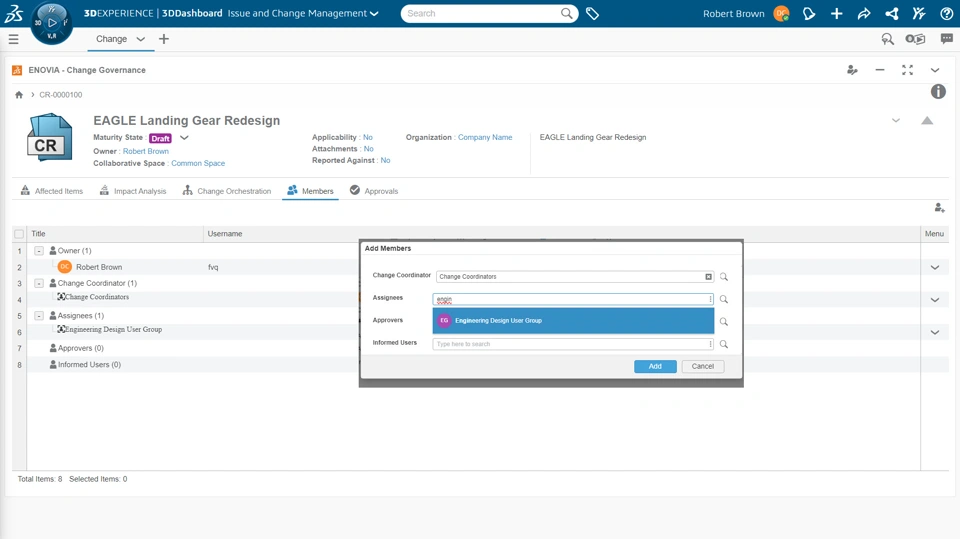Open Maturity State dropdown arrow

coord(184,138)
